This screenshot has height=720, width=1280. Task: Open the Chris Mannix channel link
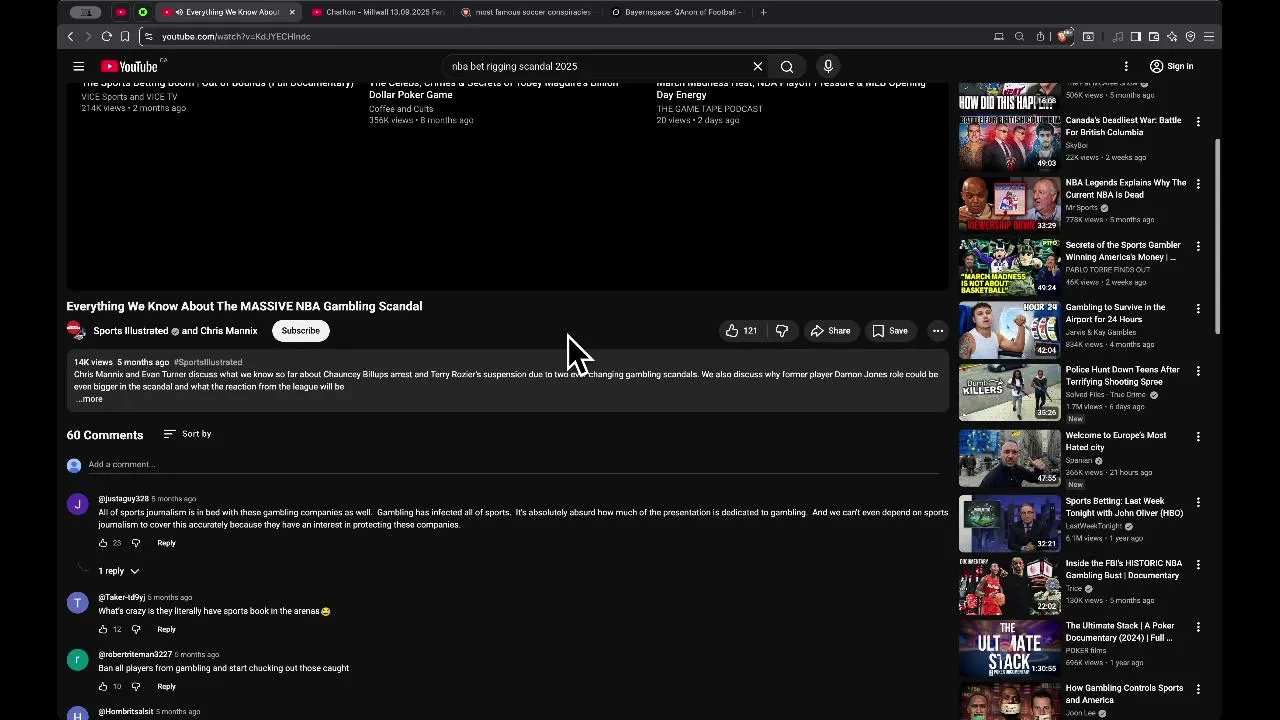(228, 331)
